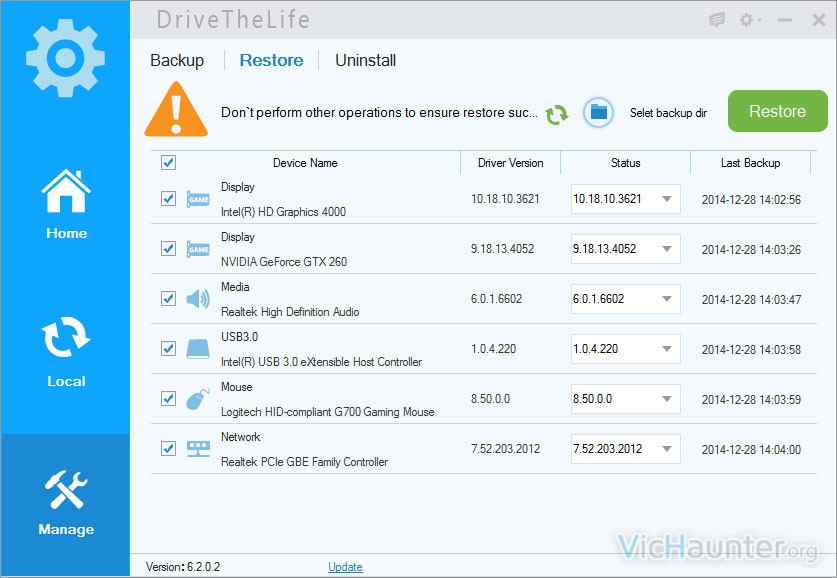This screenshot has width=837, height=578.
Task: Click the 2014-12-28 14:03:26 backup time
Action: click(x=751, y=250)
